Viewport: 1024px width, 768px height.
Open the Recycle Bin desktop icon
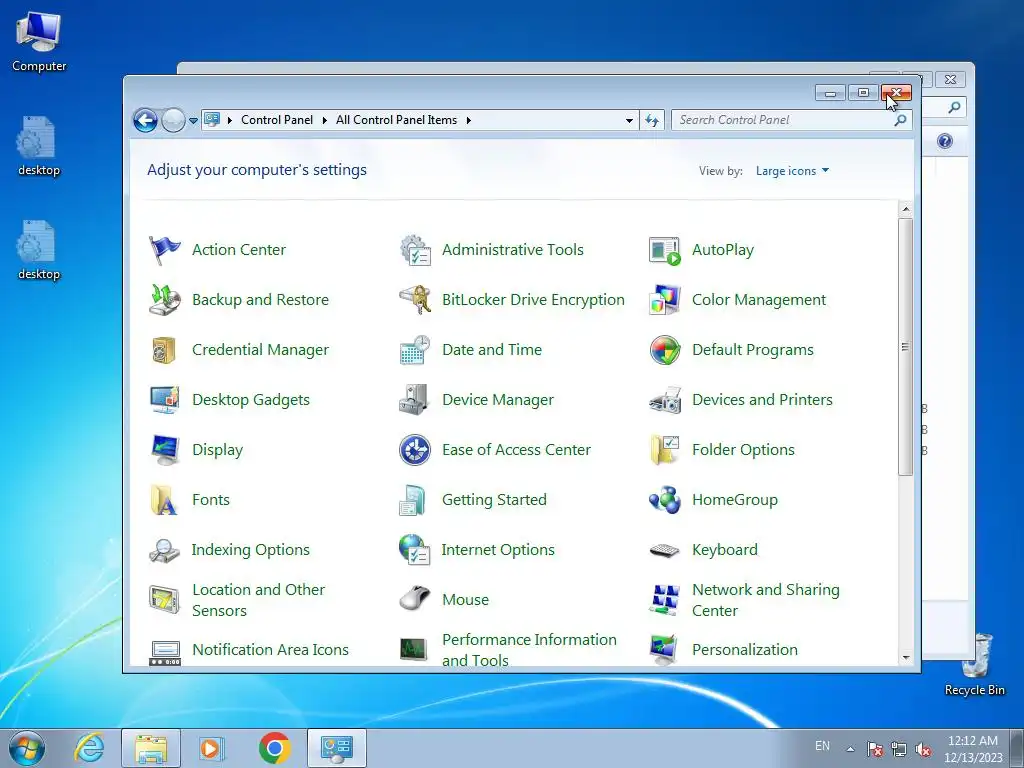point(975,664)
